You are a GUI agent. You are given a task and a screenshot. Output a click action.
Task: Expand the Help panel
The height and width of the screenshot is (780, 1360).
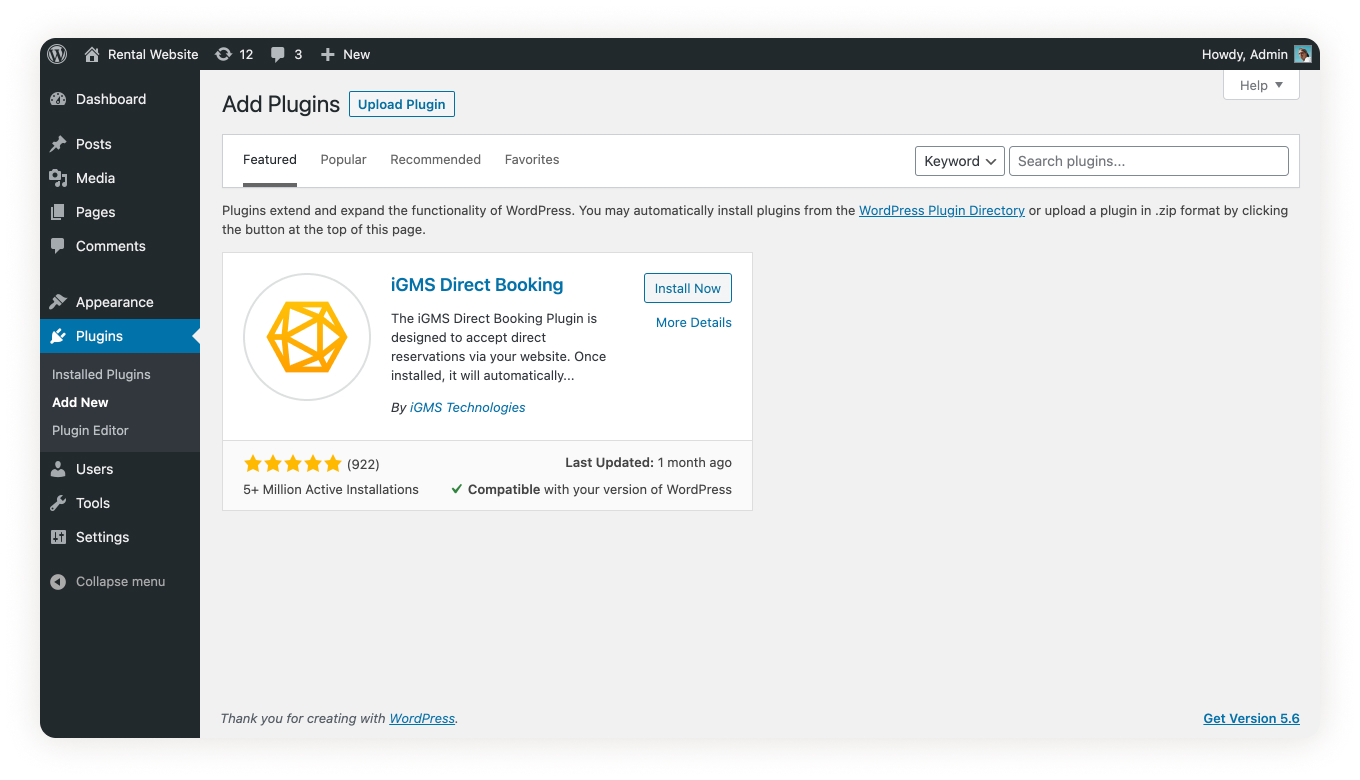[x=1261, y=85]
